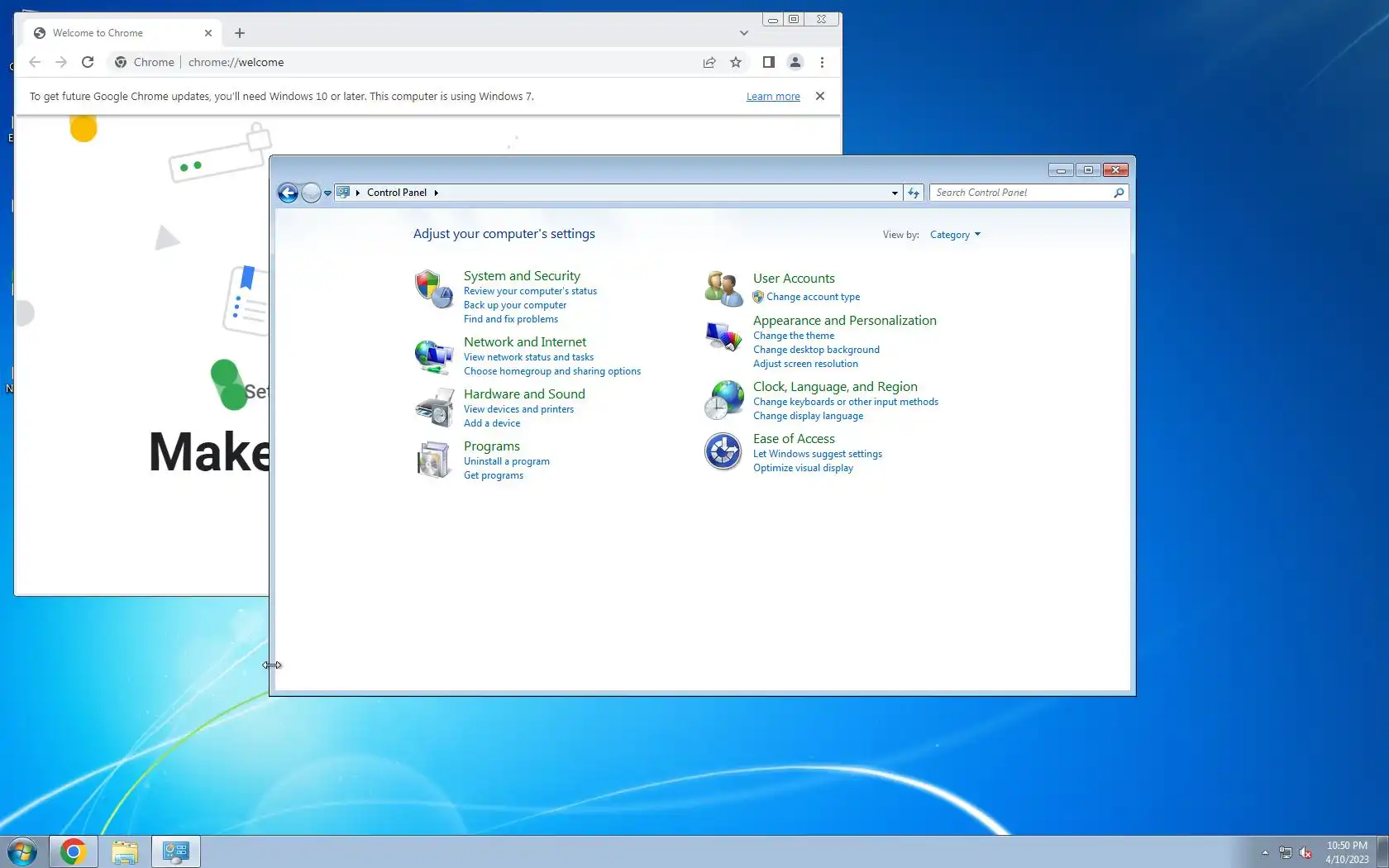
Task: Click Change display language
Action: (x=808, y=416)
